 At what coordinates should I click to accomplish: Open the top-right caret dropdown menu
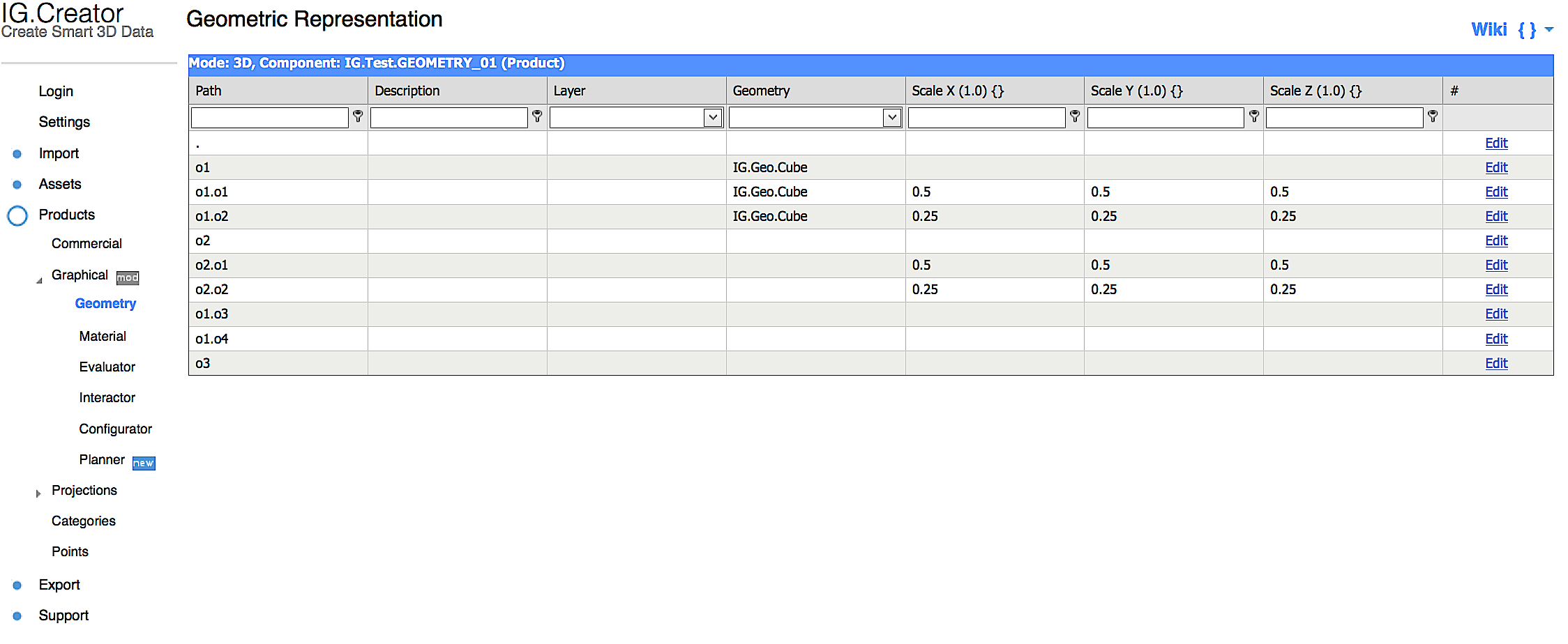pos(1549,30)
